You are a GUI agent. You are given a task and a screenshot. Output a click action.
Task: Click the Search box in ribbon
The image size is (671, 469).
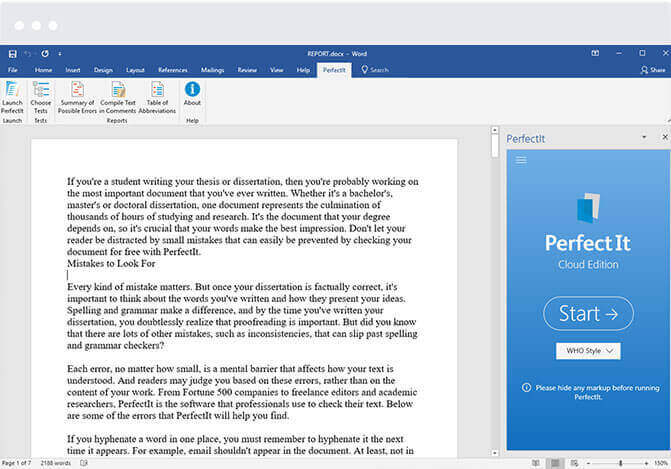point(375,70)
